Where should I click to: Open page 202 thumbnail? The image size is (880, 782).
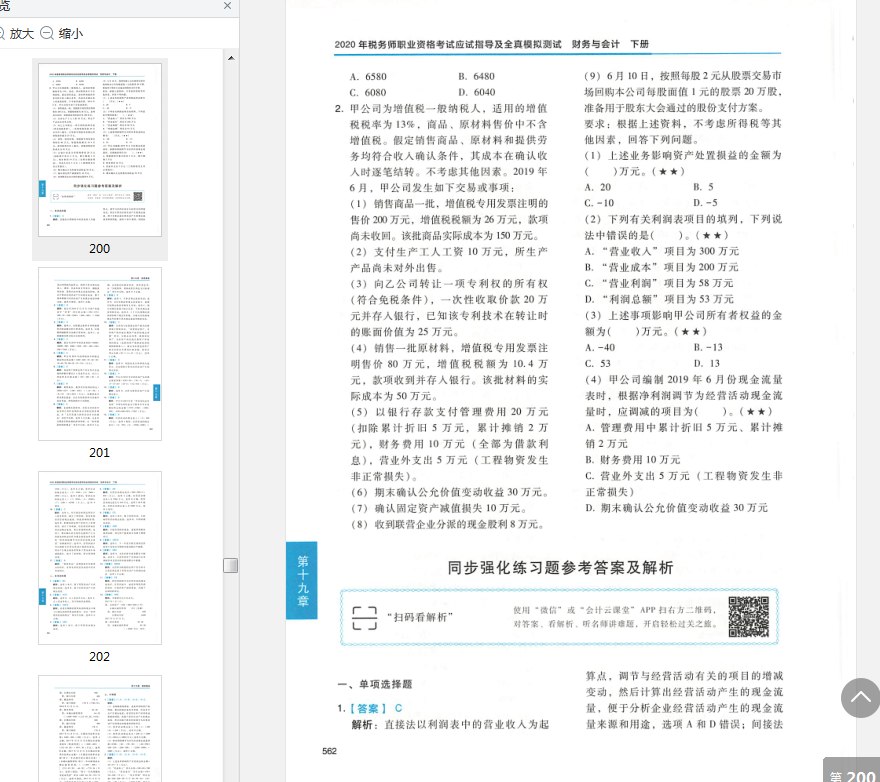100,557
